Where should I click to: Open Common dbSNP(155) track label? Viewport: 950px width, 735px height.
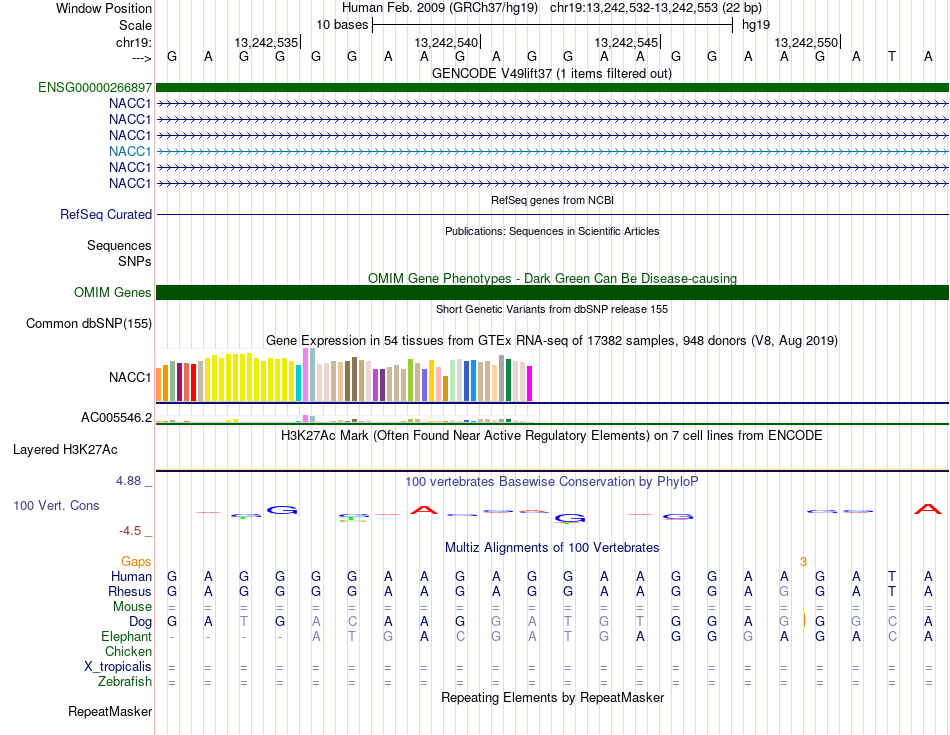(x=89, y=323)
